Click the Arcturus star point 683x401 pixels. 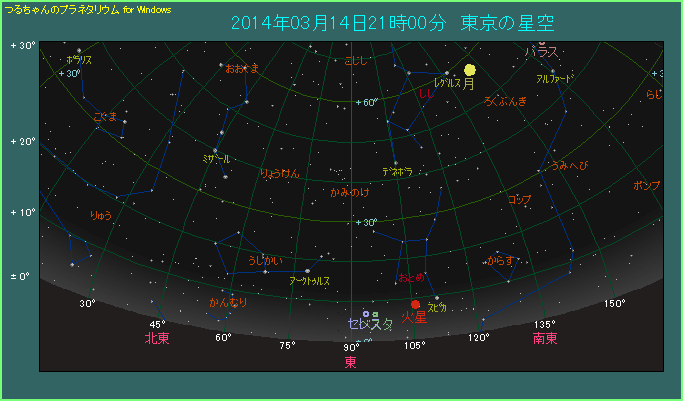click(307, 271)
